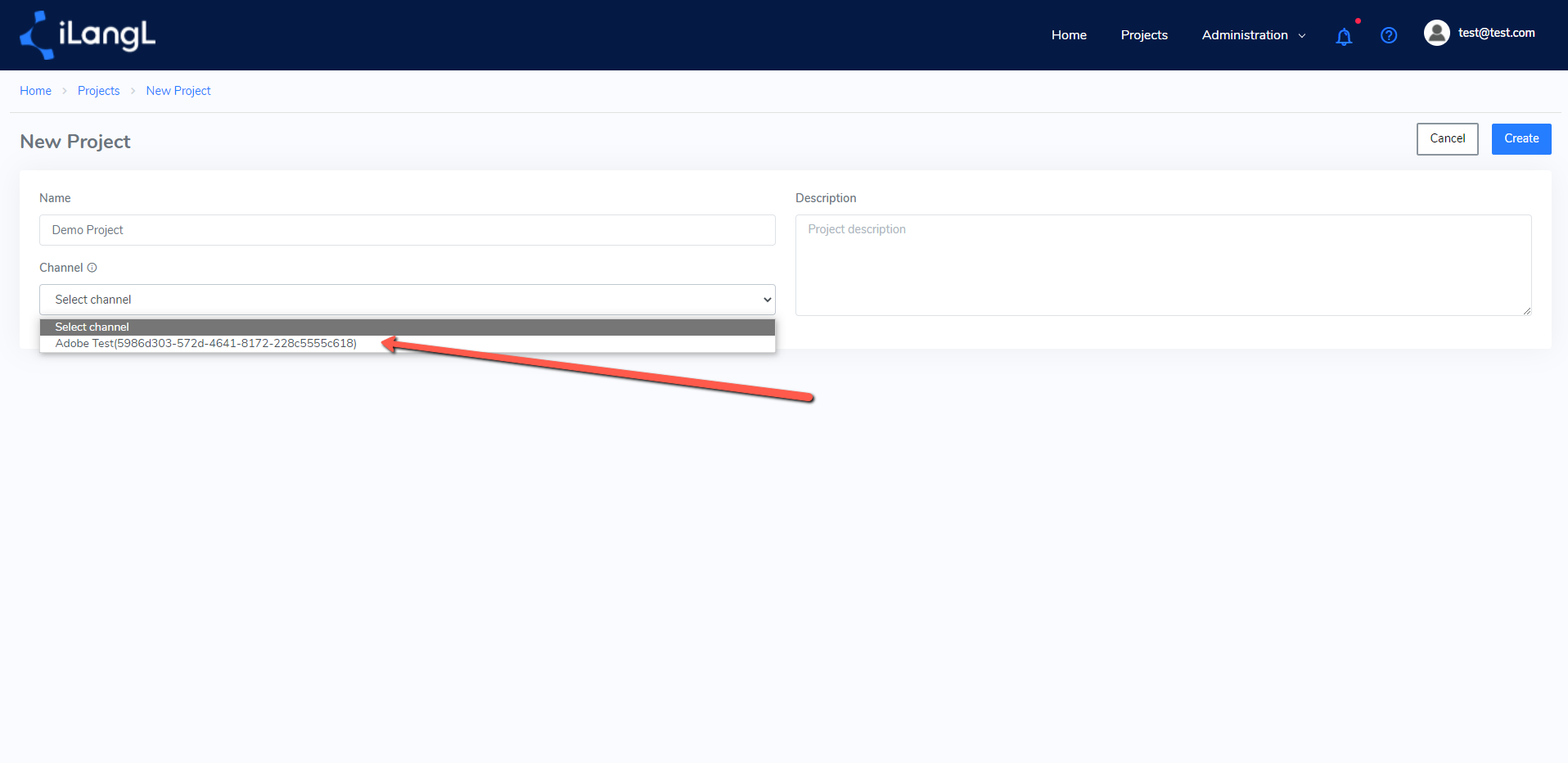Click the user avatar icon
Screen dimensions: 1568x763
1436,33
